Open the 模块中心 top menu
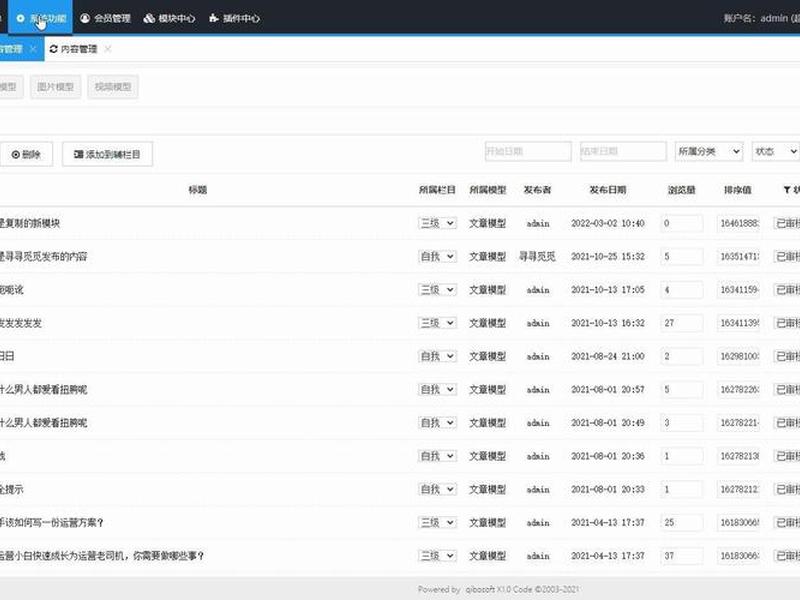The width and height of the screenshot is (800, 600). coord(169,18)
